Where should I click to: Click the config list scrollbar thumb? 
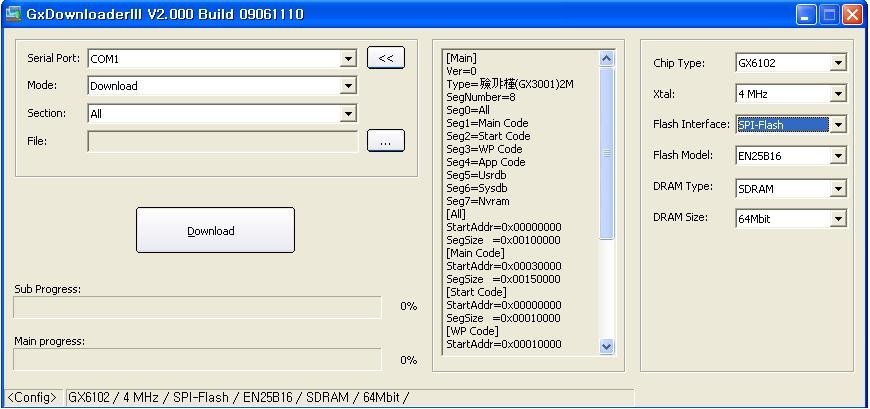pos(606,154)
